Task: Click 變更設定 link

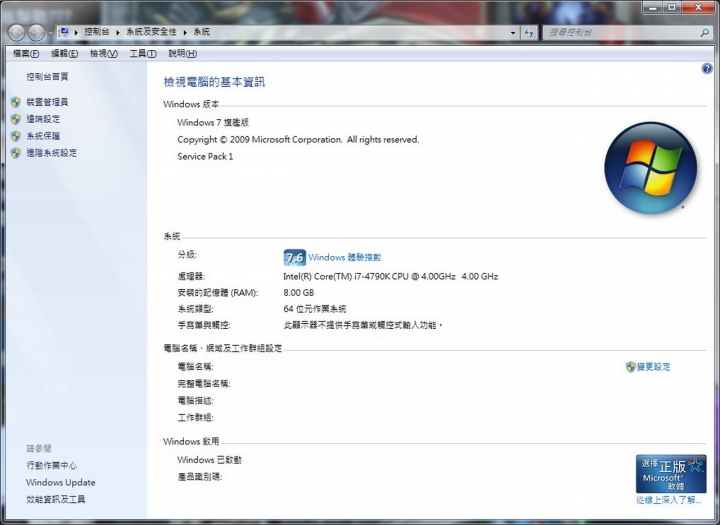Action: (653, 367)
